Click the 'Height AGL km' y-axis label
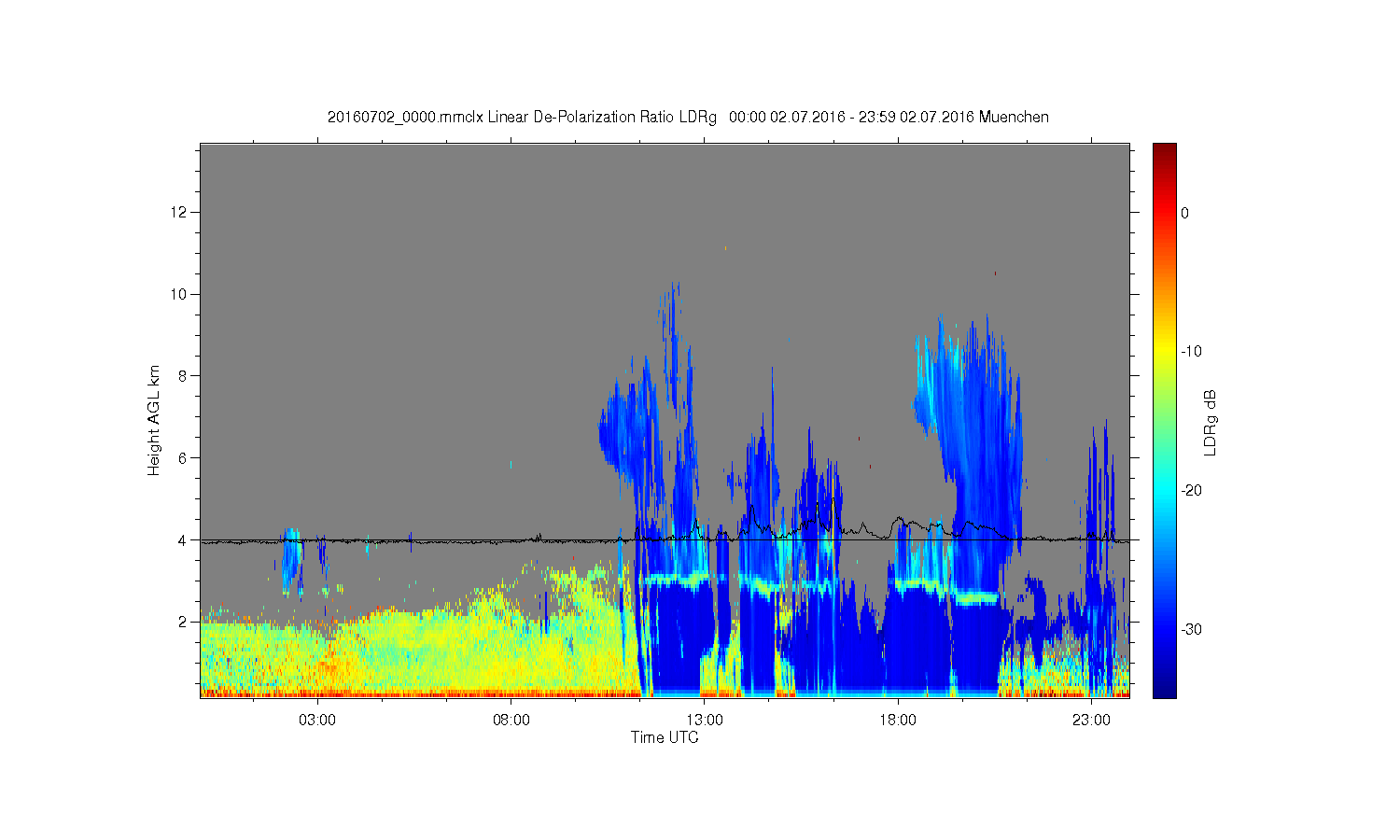 [154, 420]
